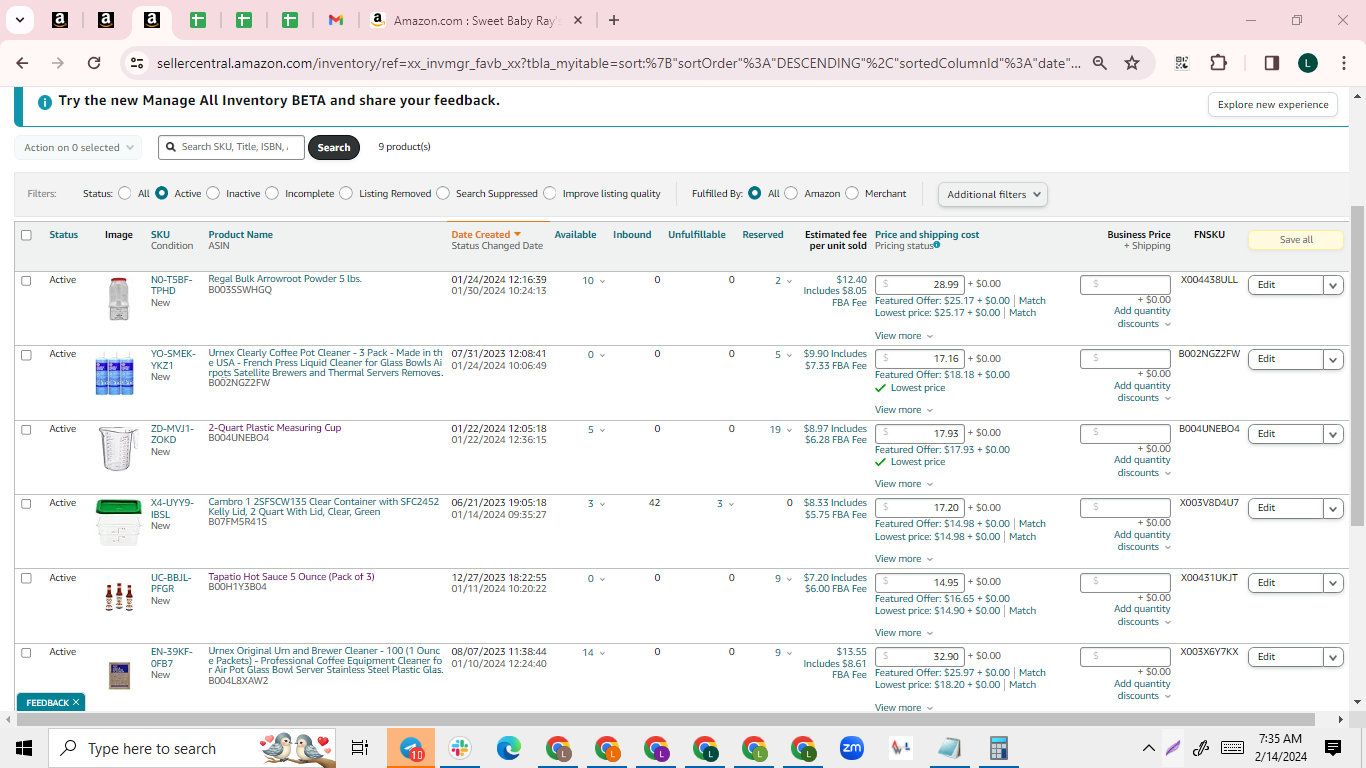The image size is (1366, 768).
Task: Open Additional filters dropdown
Action: pyautogui.click(x=993, y=194)
